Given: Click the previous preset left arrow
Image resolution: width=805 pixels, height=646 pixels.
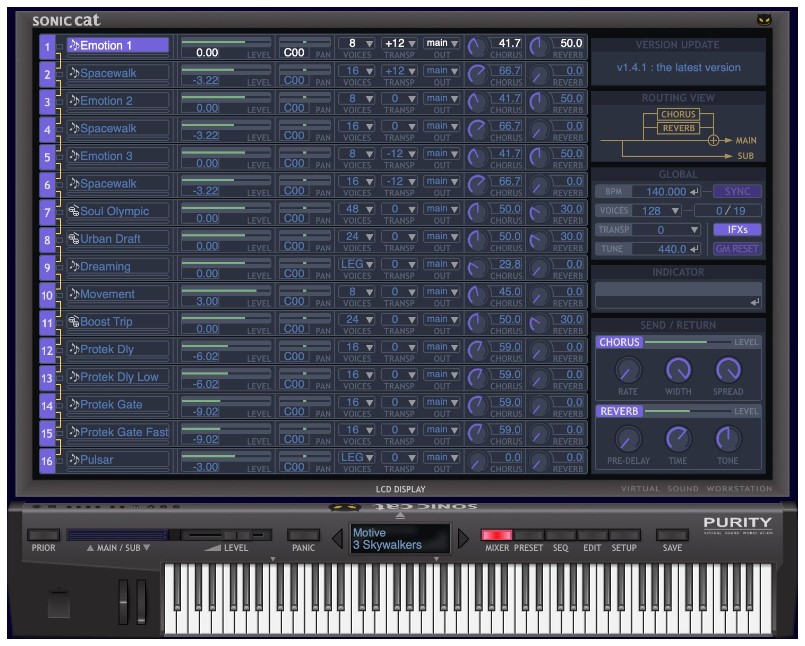Looking at the screenshot, I should [x=337, y=538].
